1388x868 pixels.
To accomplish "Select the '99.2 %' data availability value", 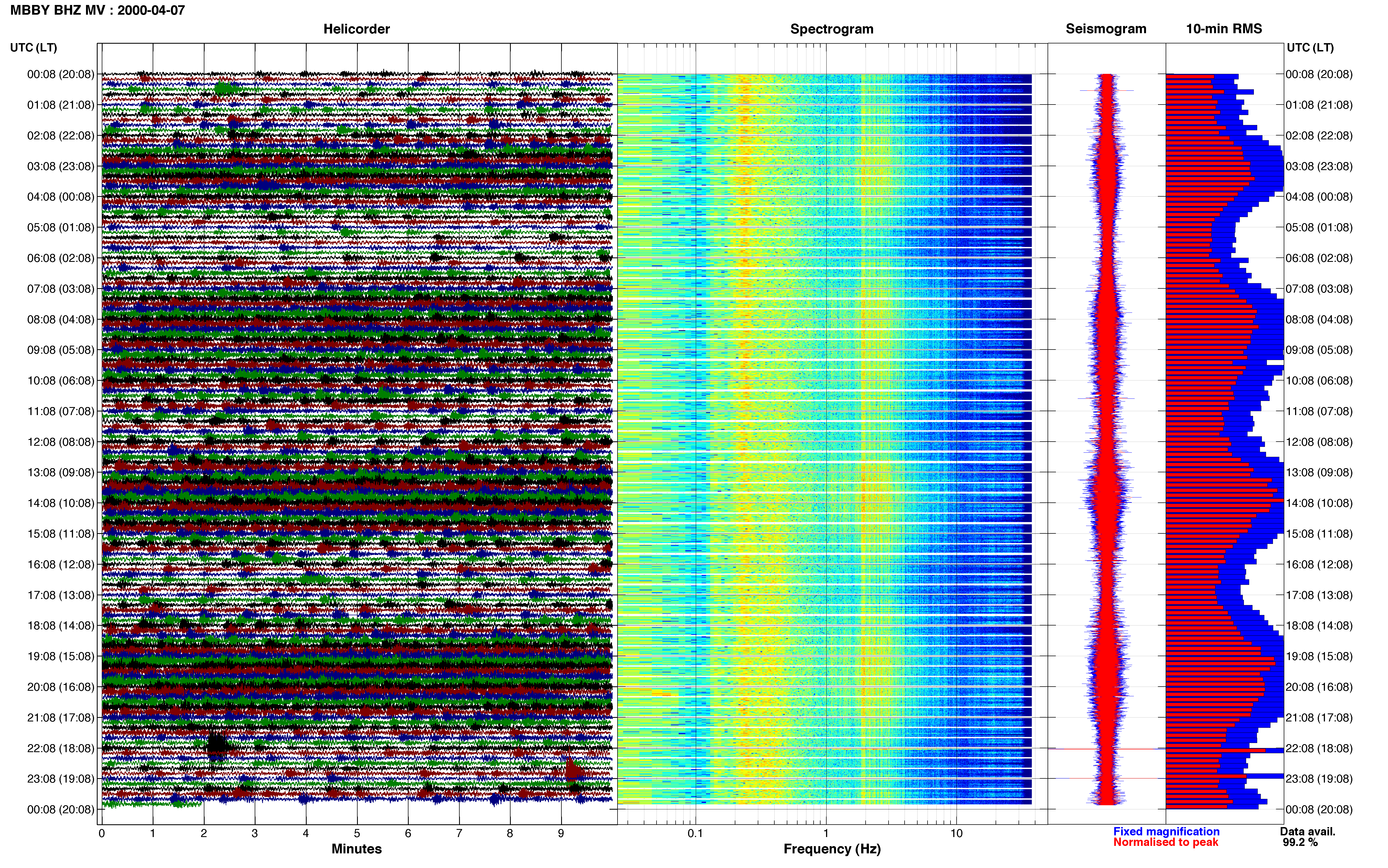I will pos(1300,842).
